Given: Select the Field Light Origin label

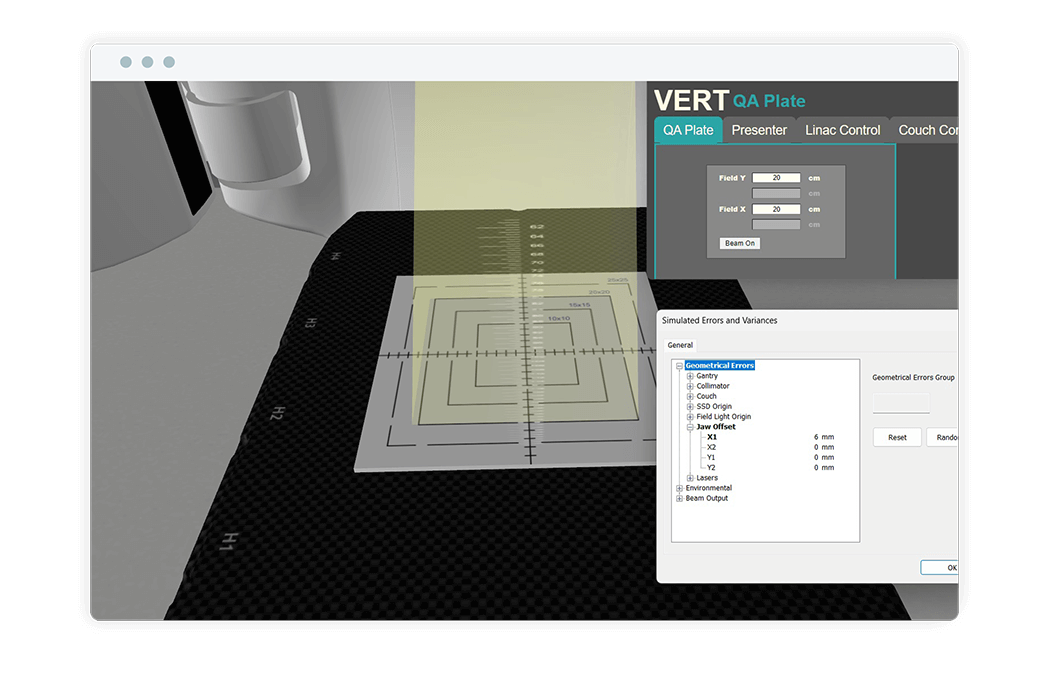Looking at the screenshot, I should tap(723, 416).
